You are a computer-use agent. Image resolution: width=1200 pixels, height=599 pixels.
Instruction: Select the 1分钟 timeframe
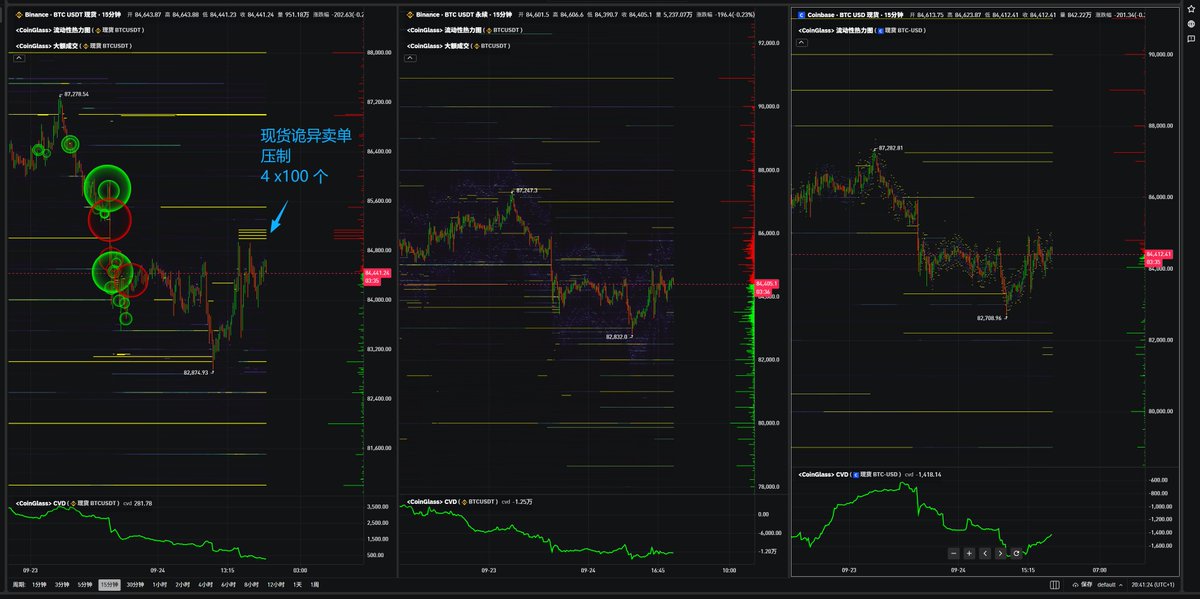[x=40, y=584]
